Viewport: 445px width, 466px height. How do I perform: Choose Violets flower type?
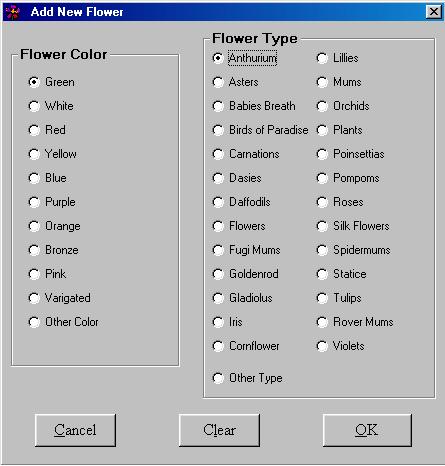(x=340, y=346)
